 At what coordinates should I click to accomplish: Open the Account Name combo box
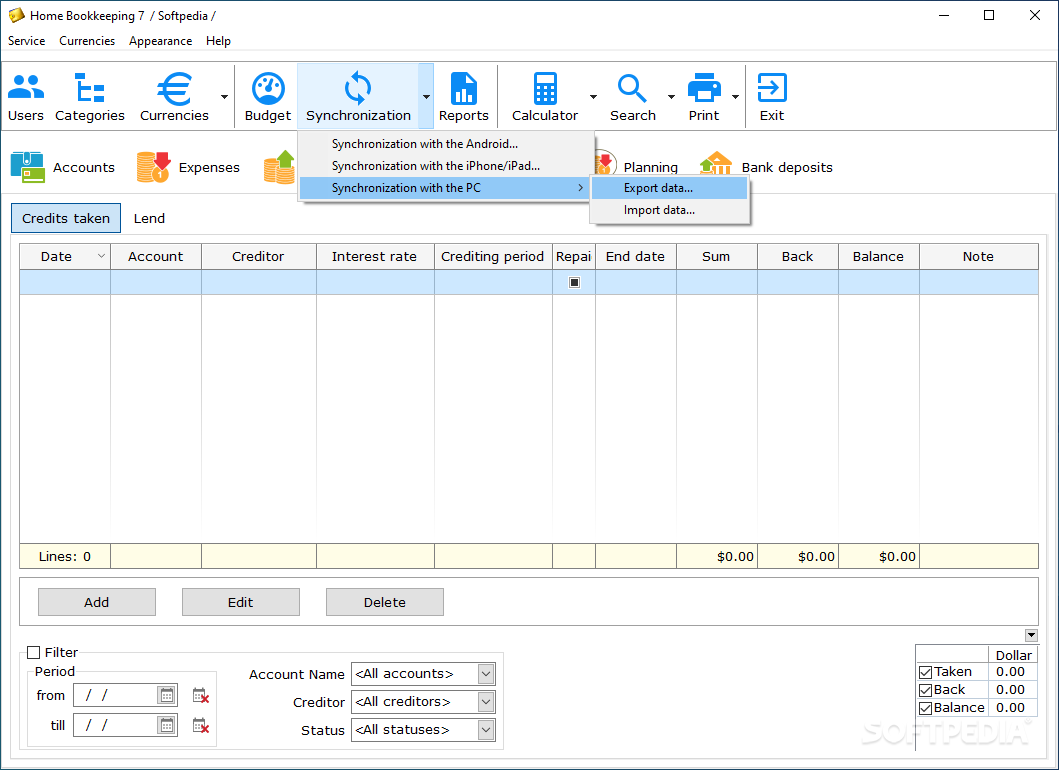click(423, 674)
